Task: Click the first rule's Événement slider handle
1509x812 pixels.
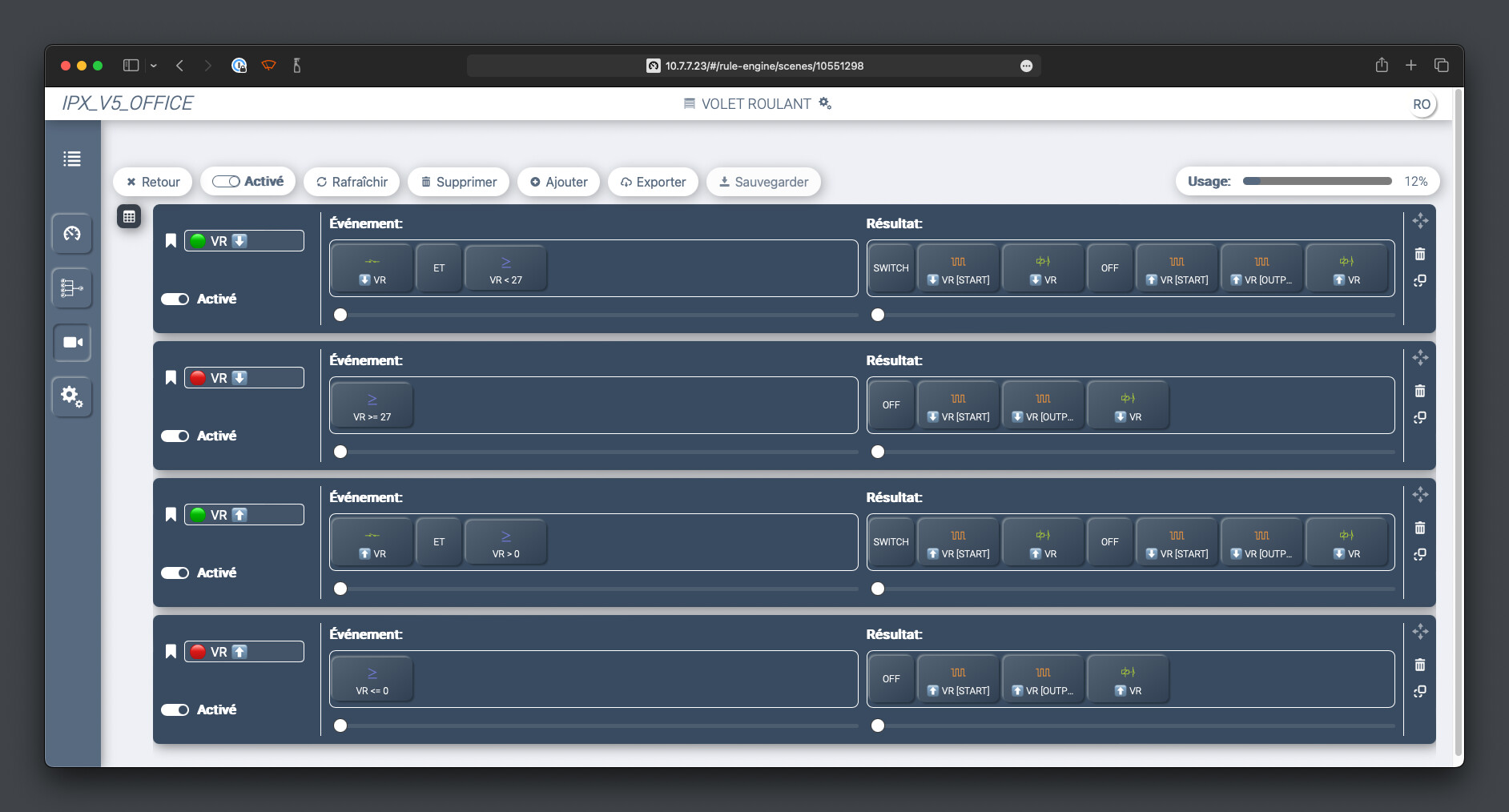Action: (x=340, y=315)
